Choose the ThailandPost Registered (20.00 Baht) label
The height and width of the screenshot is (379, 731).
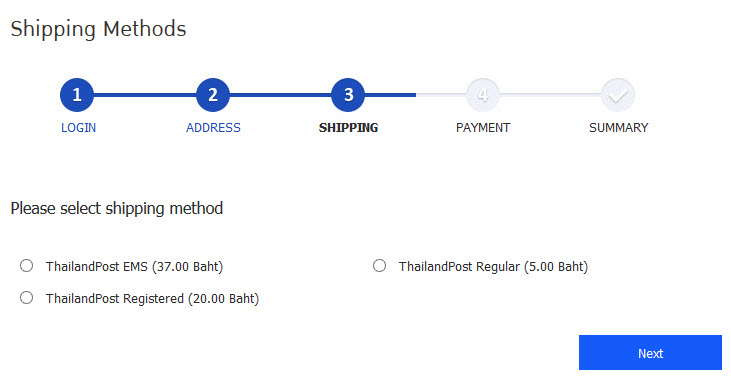(x=152, y=298)
